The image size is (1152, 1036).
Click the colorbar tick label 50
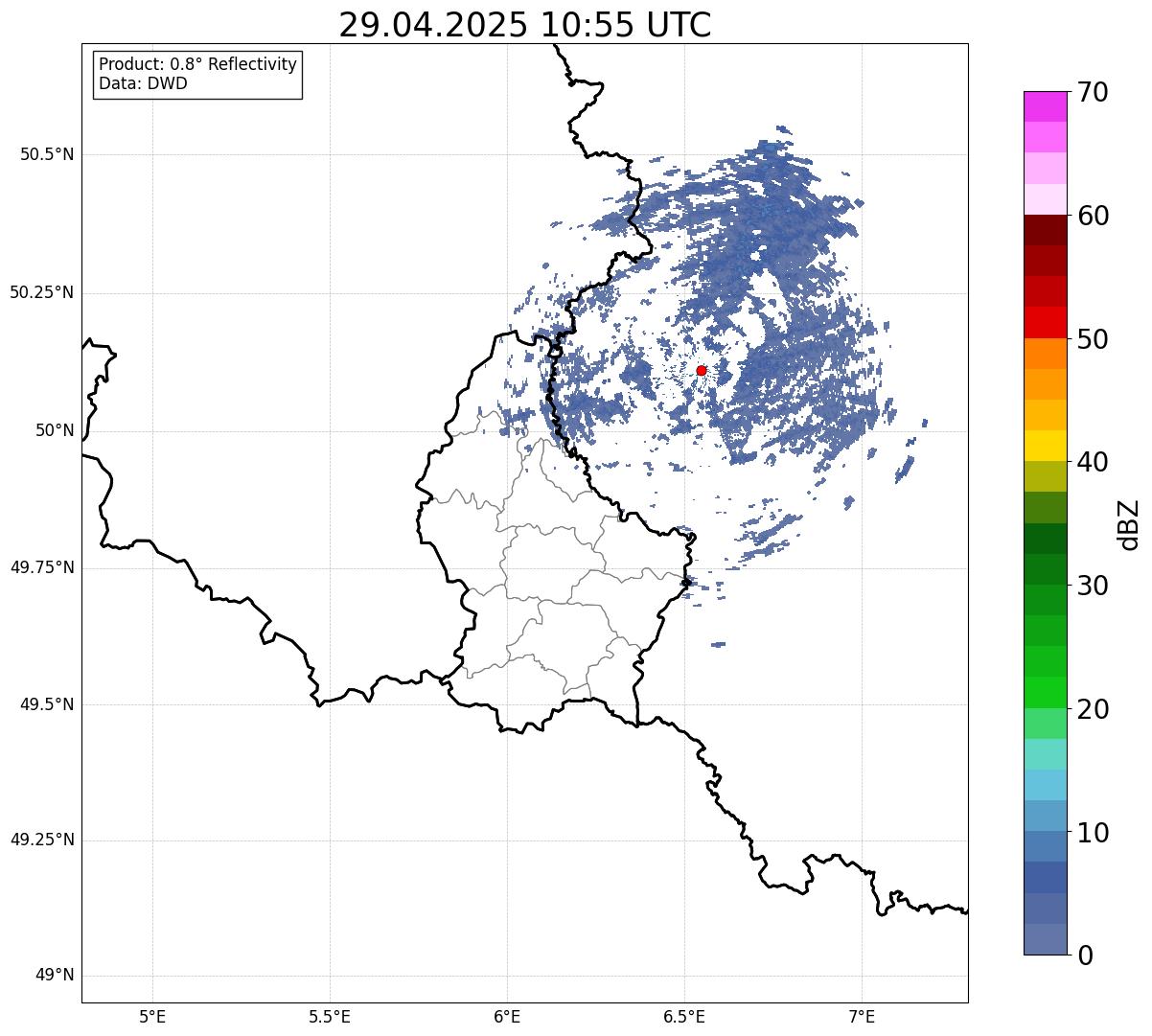click(1094, 339)
